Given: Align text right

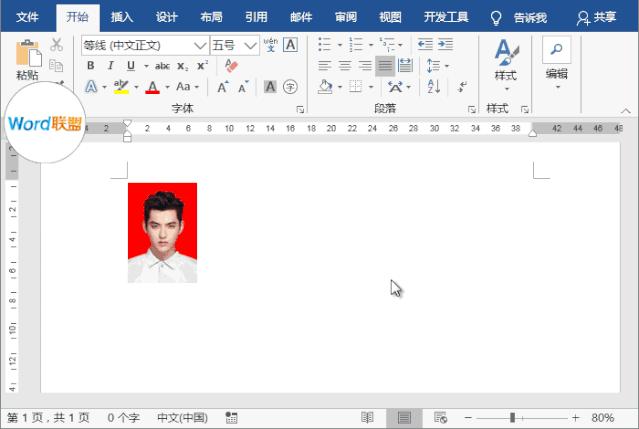Looking at the screenshot, I should point(365,66).
